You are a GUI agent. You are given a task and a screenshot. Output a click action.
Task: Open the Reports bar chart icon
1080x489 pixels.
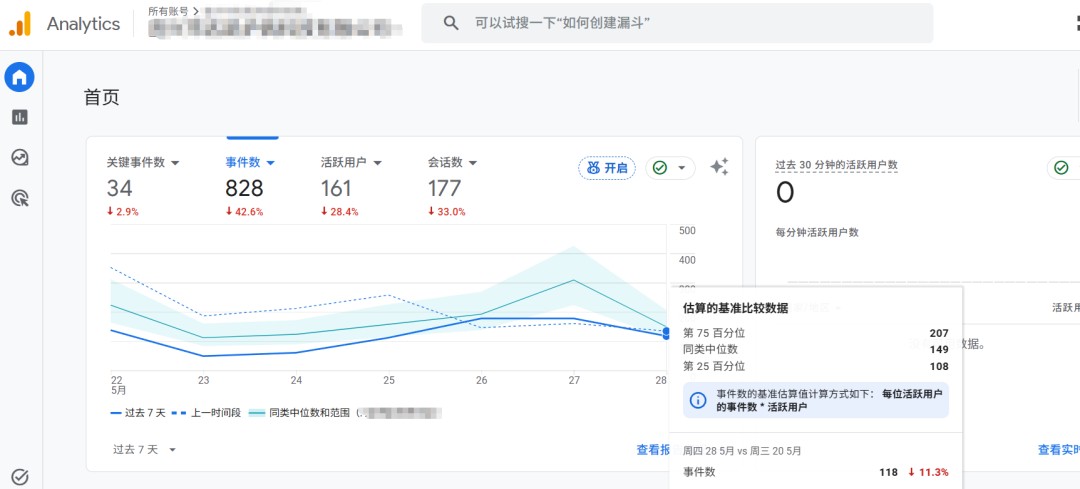point(20,117)
